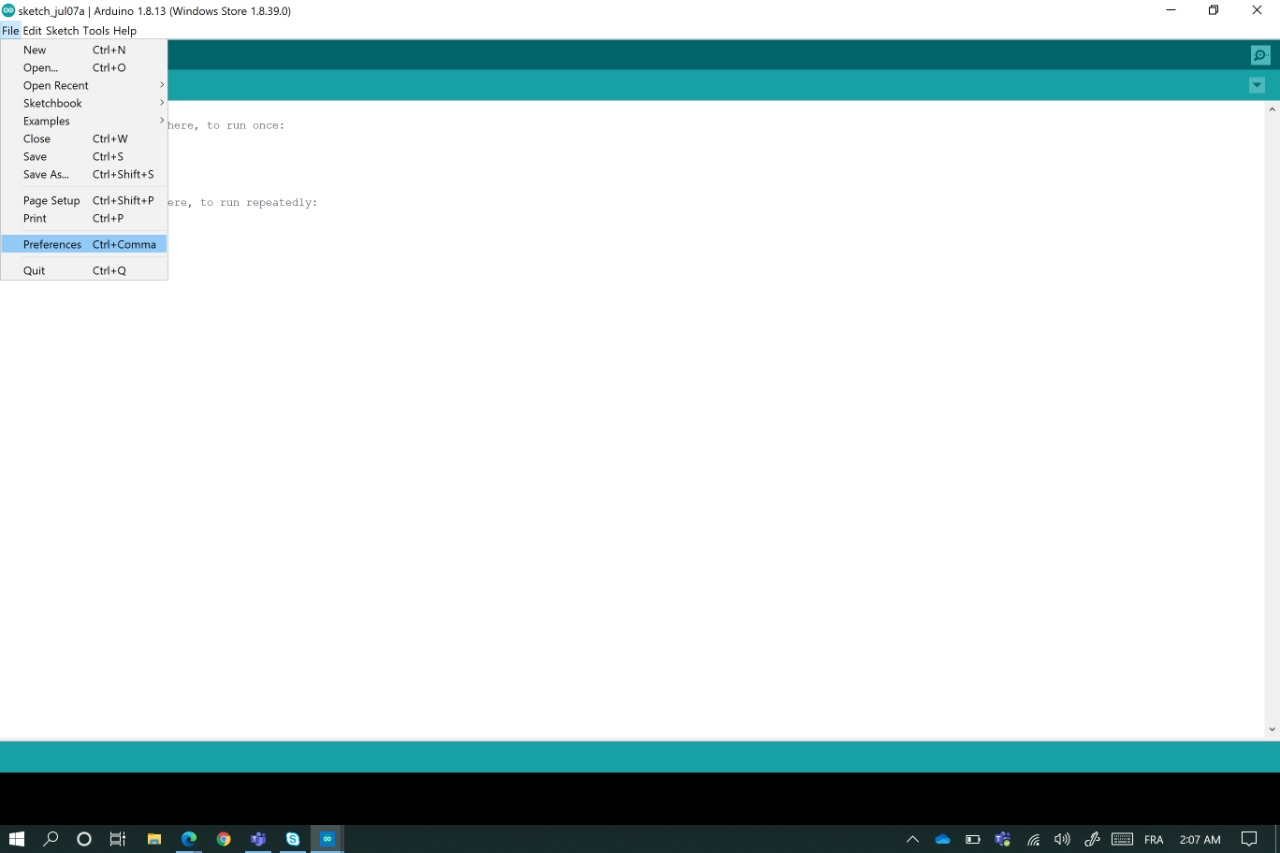The height and width of the screenshot is (853, 1280).
Task: Open the Action Center notifications icon
Action: tap(1249, 839)
